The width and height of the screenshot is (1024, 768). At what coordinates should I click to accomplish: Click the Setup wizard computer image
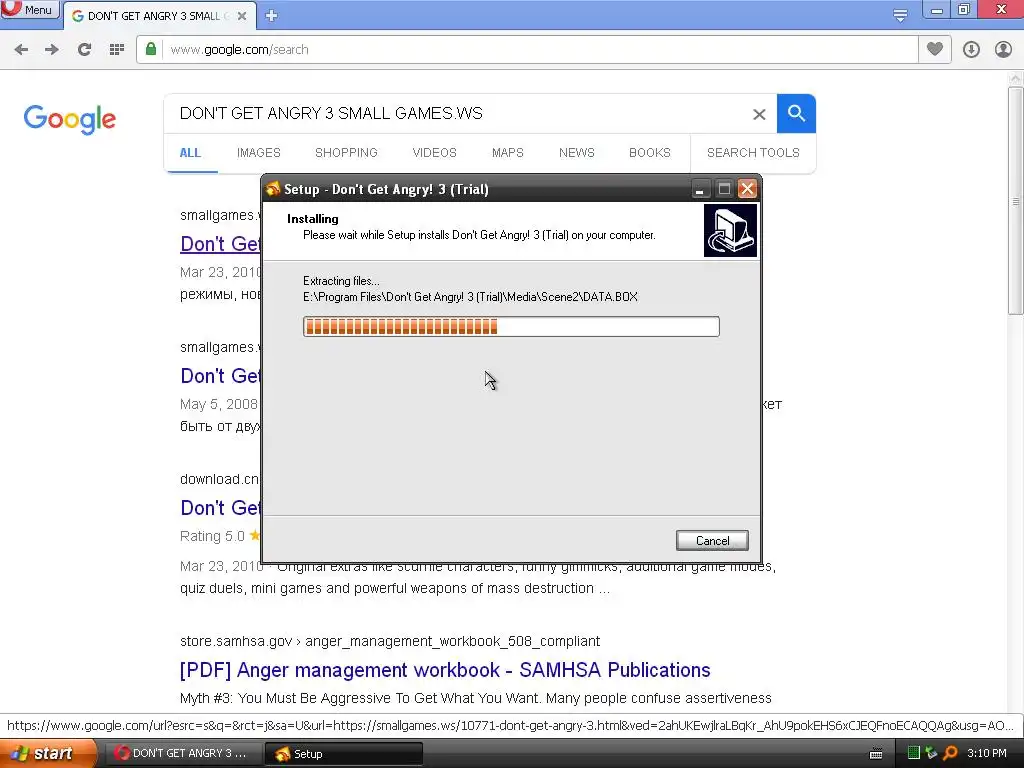pyautogui.click(x=730, y=231)
